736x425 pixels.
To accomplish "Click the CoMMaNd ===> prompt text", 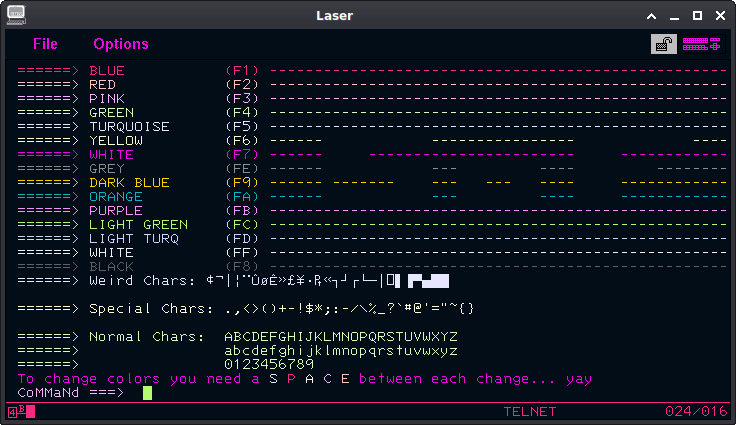I will [x=70, y=393].
